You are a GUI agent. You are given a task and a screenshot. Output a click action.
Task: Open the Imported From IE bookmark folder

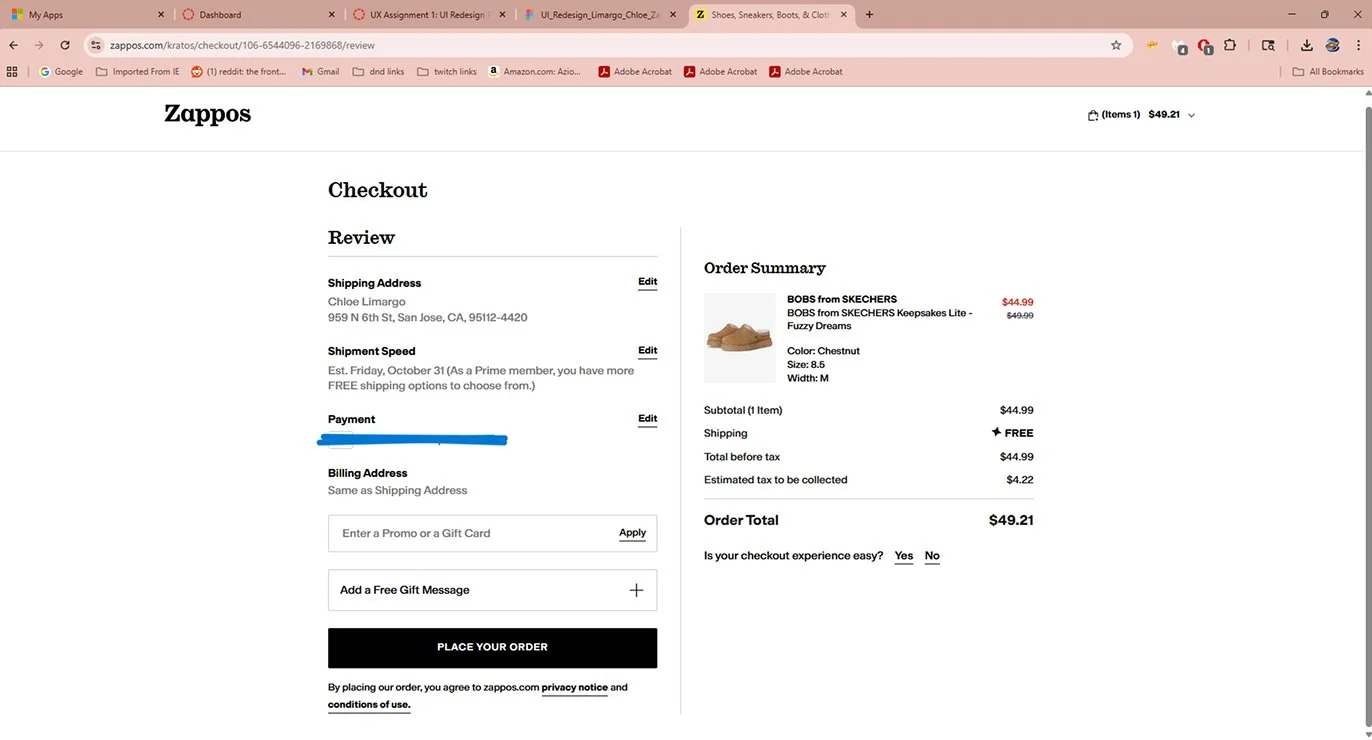tap(138, 71)
